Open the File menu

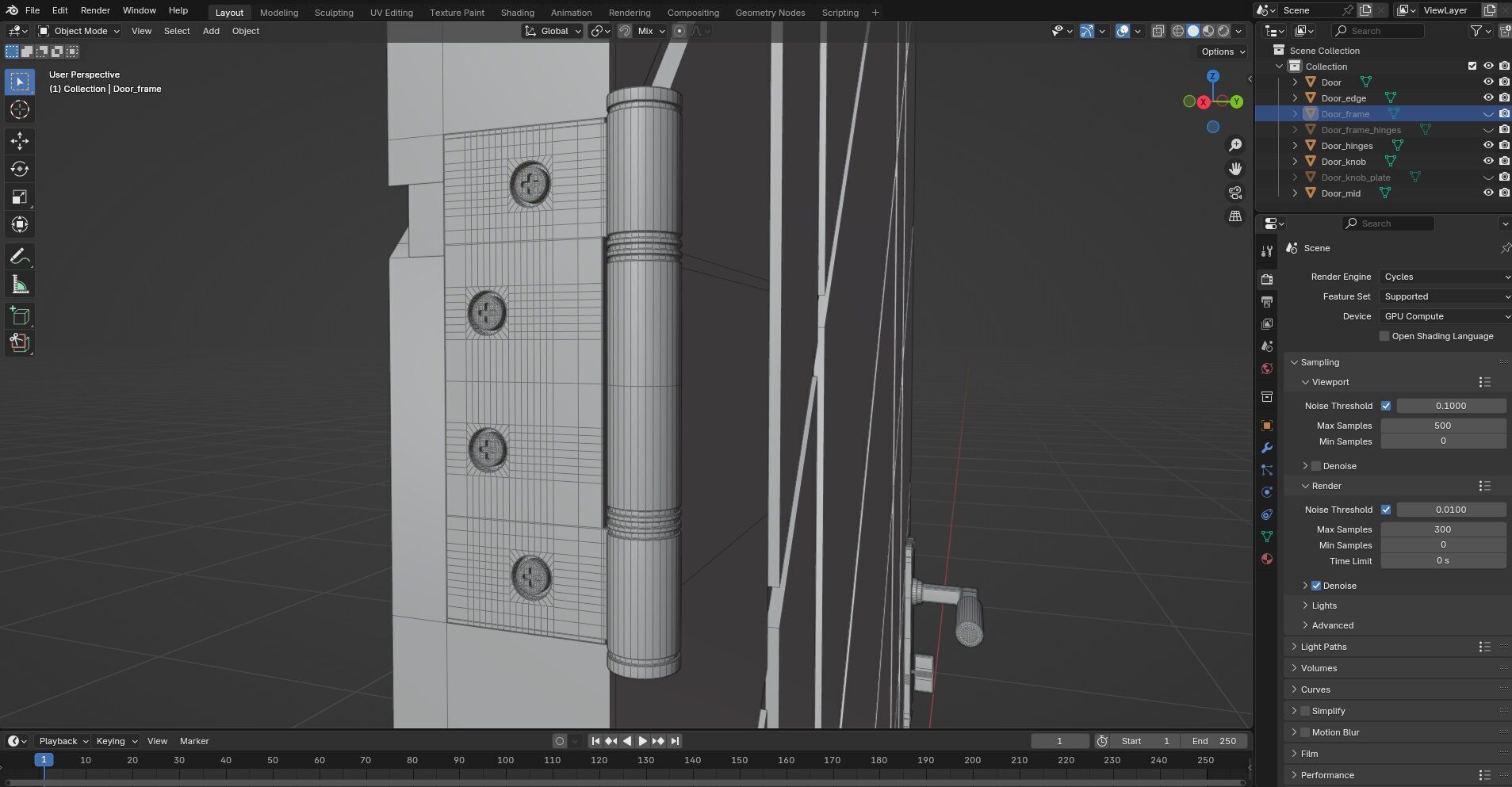click(33, 10)
